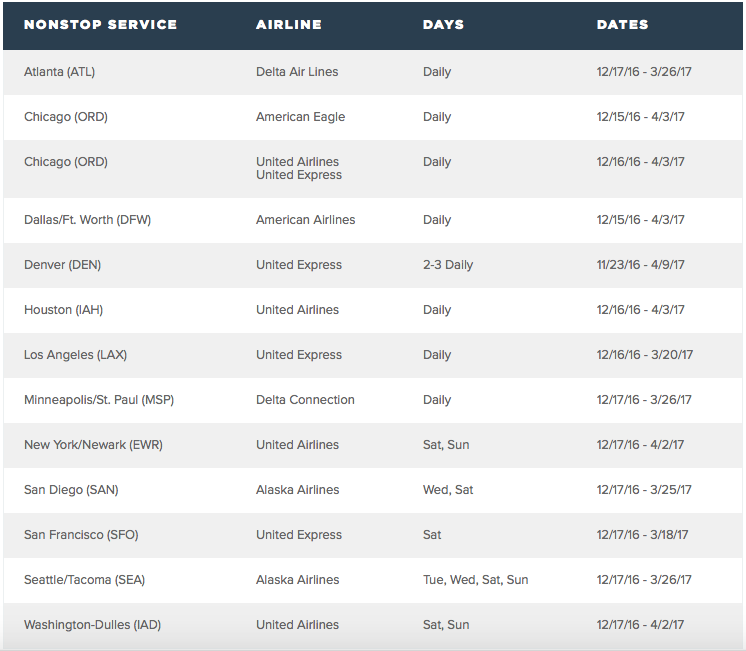The image size is (746, 651).
Task: Select the Dallas/Ft. Worth (DFW) destination
Action: 87,220
